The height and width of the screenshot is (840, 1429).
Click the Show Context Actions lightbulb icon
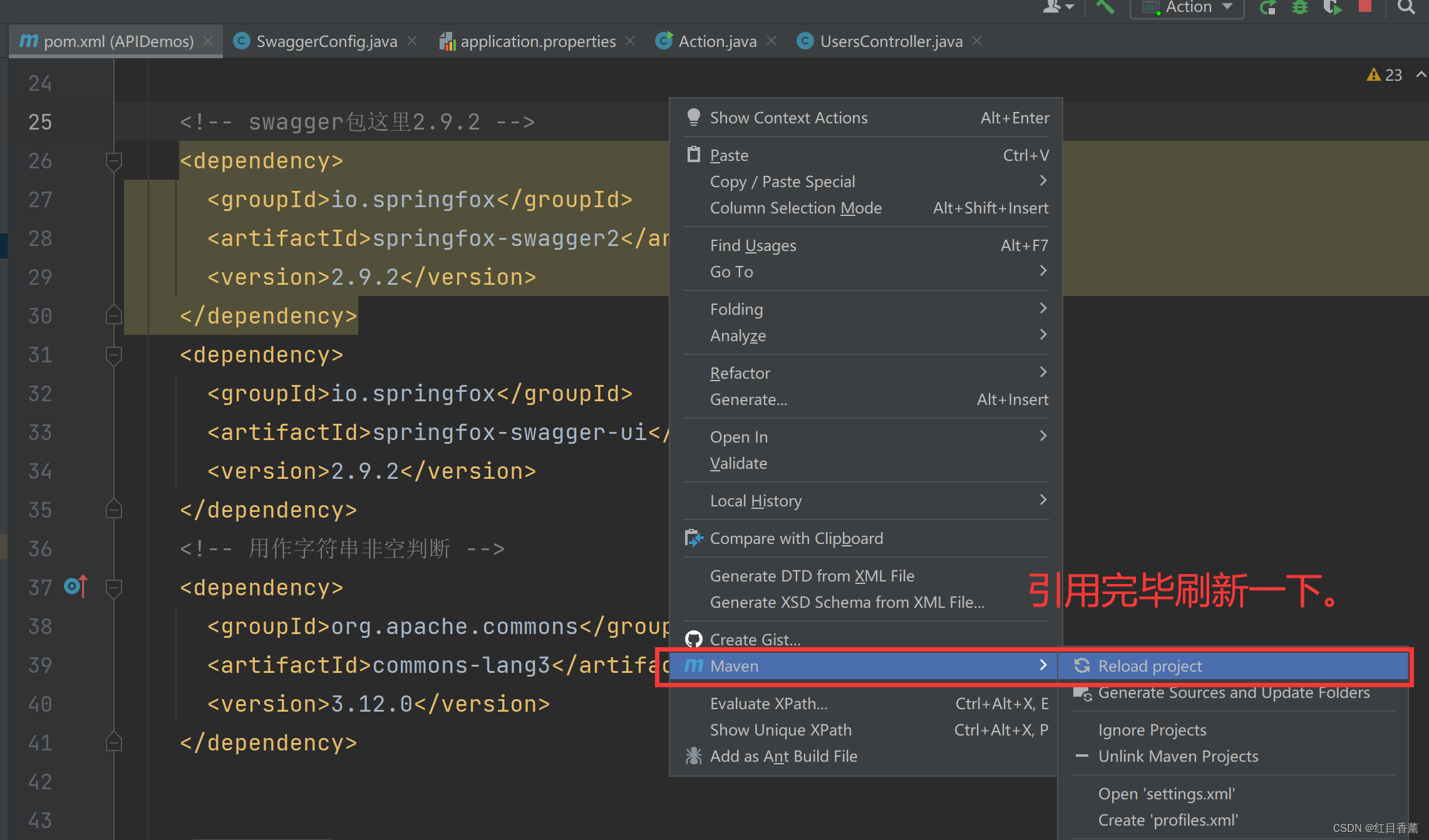[693, 117]
